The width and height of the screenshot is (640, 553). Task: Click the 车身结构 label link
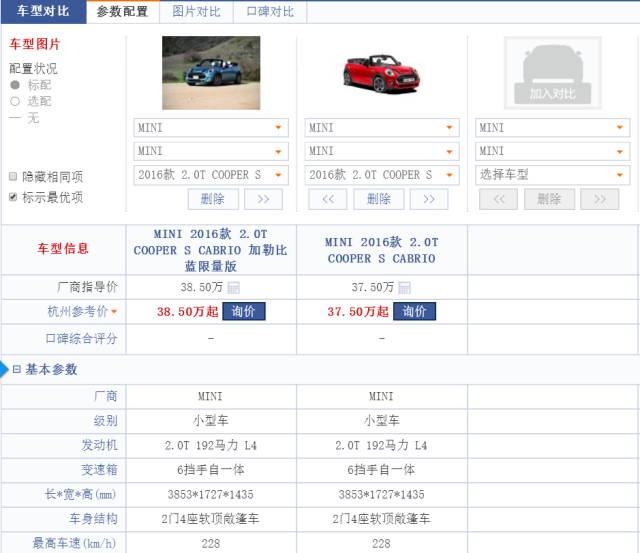(93, 519)
